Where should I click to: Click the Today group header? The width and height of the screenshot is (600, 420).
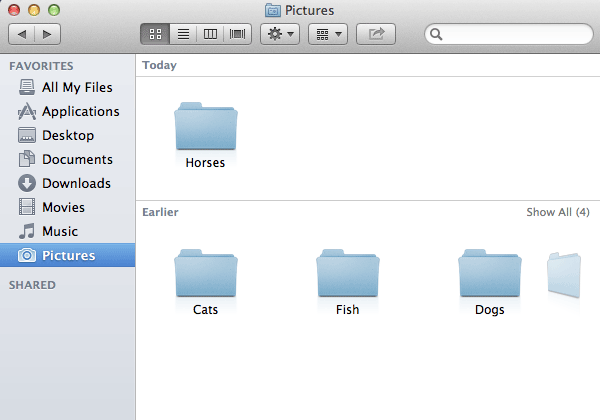159,65
